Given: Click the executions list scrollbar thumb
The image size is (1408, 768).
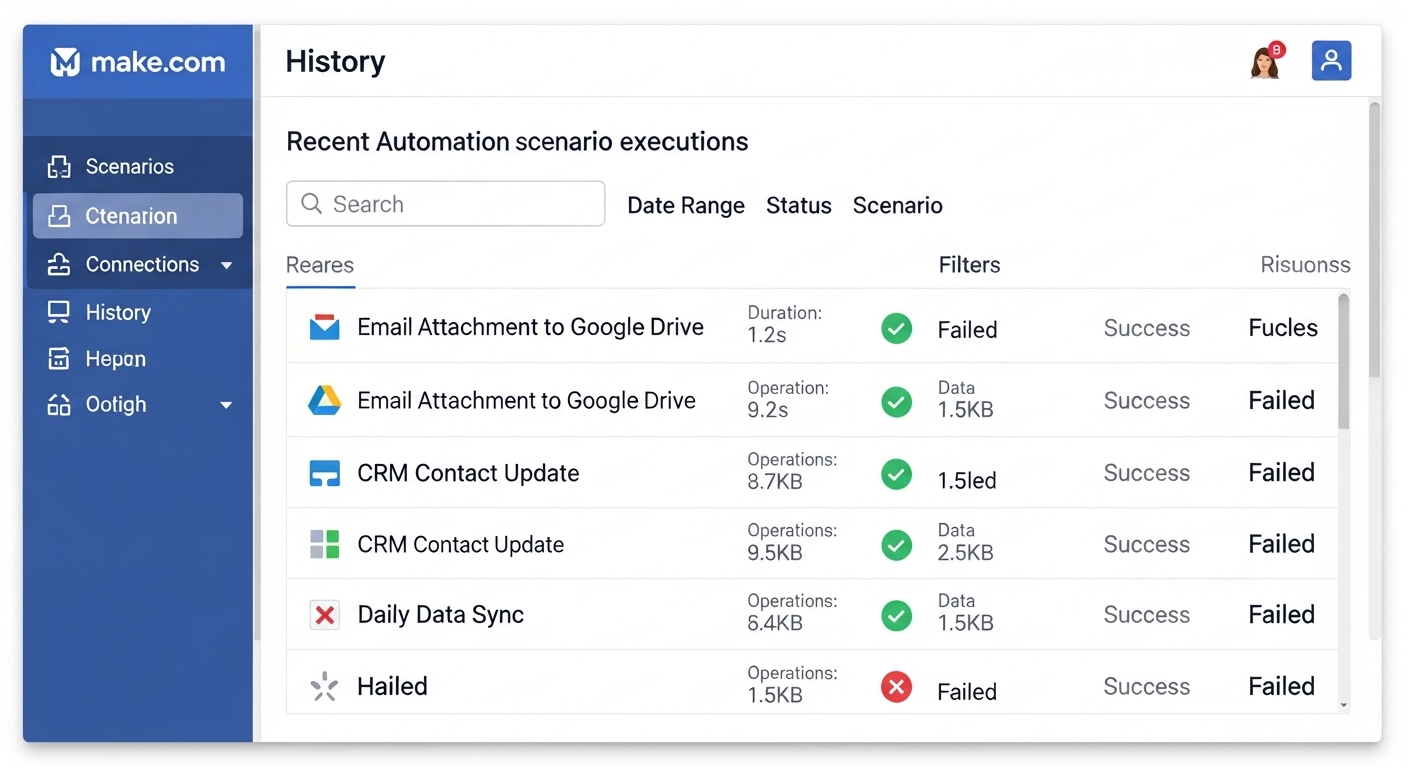Looking at the screenshot, I should [x=1343, y=360].
